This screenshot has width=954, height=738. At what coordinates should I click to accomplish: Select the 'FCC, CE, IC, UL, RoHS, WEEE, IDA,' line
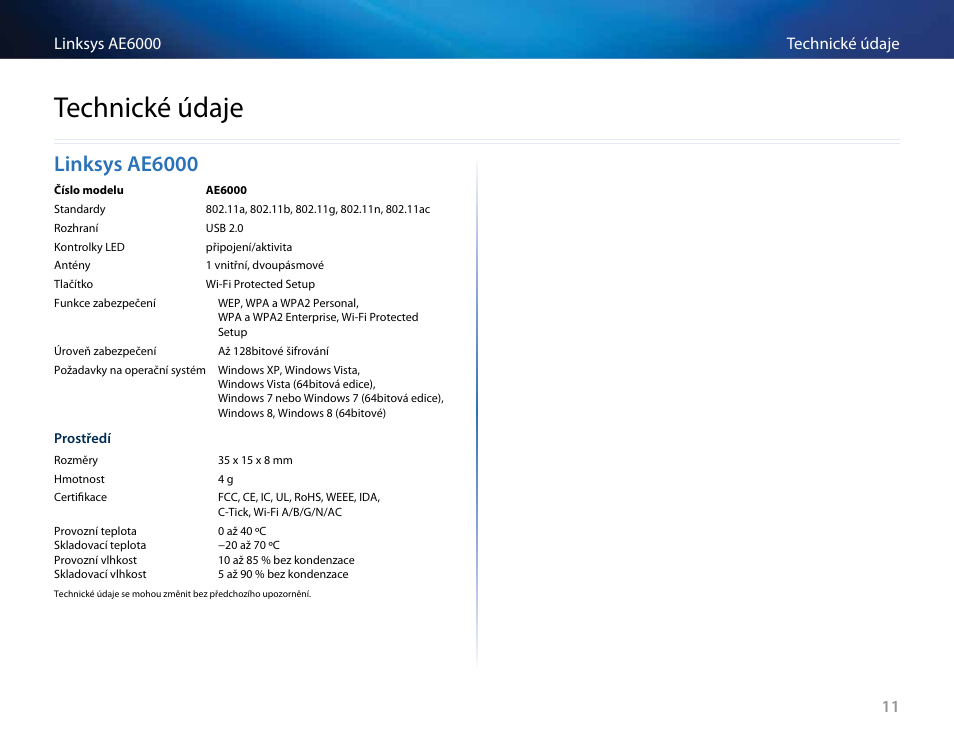[299, 497]
